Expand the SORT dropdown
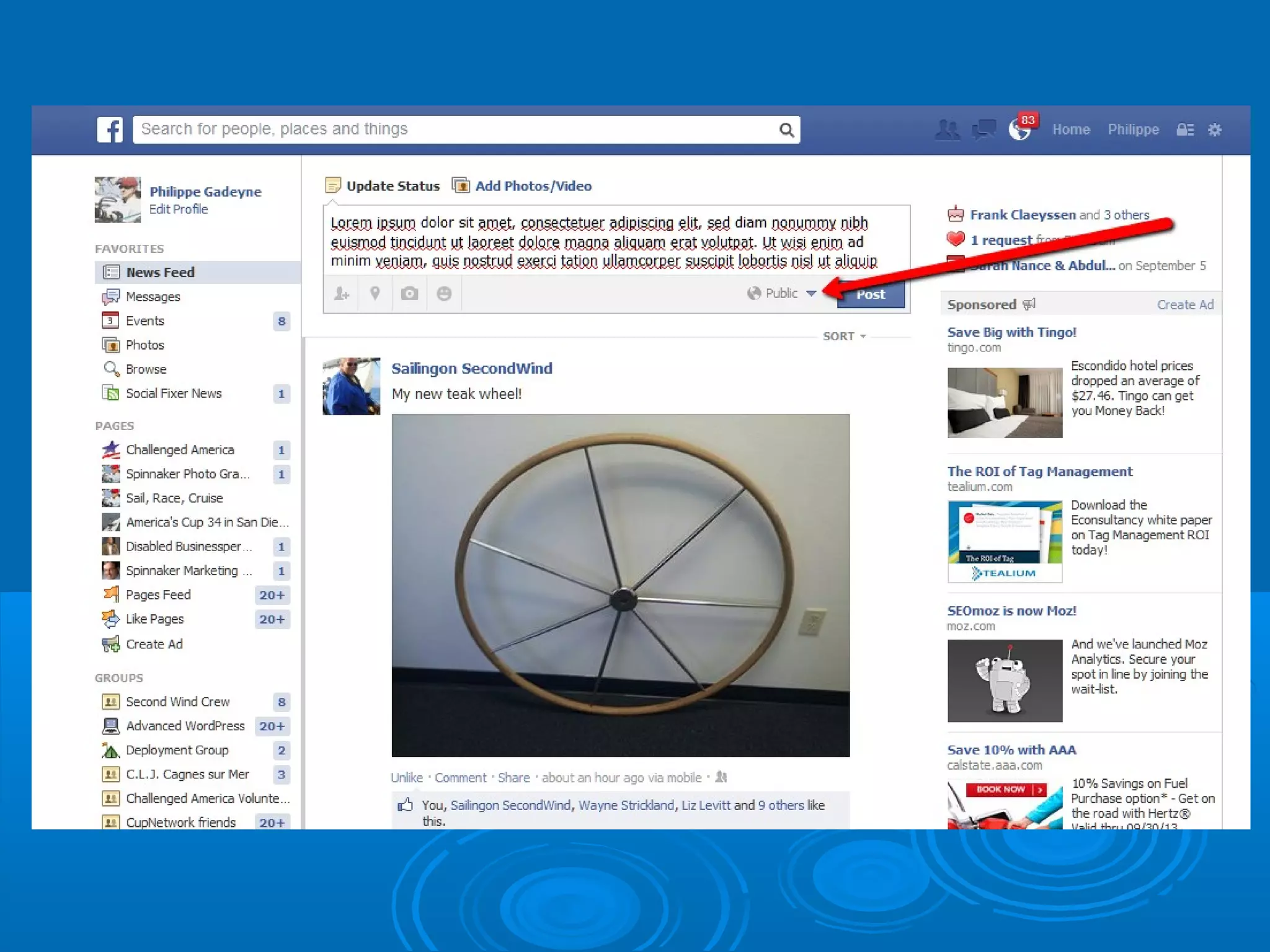The image size is (1270, 952). pyautogui.click(x=844, y=337)
